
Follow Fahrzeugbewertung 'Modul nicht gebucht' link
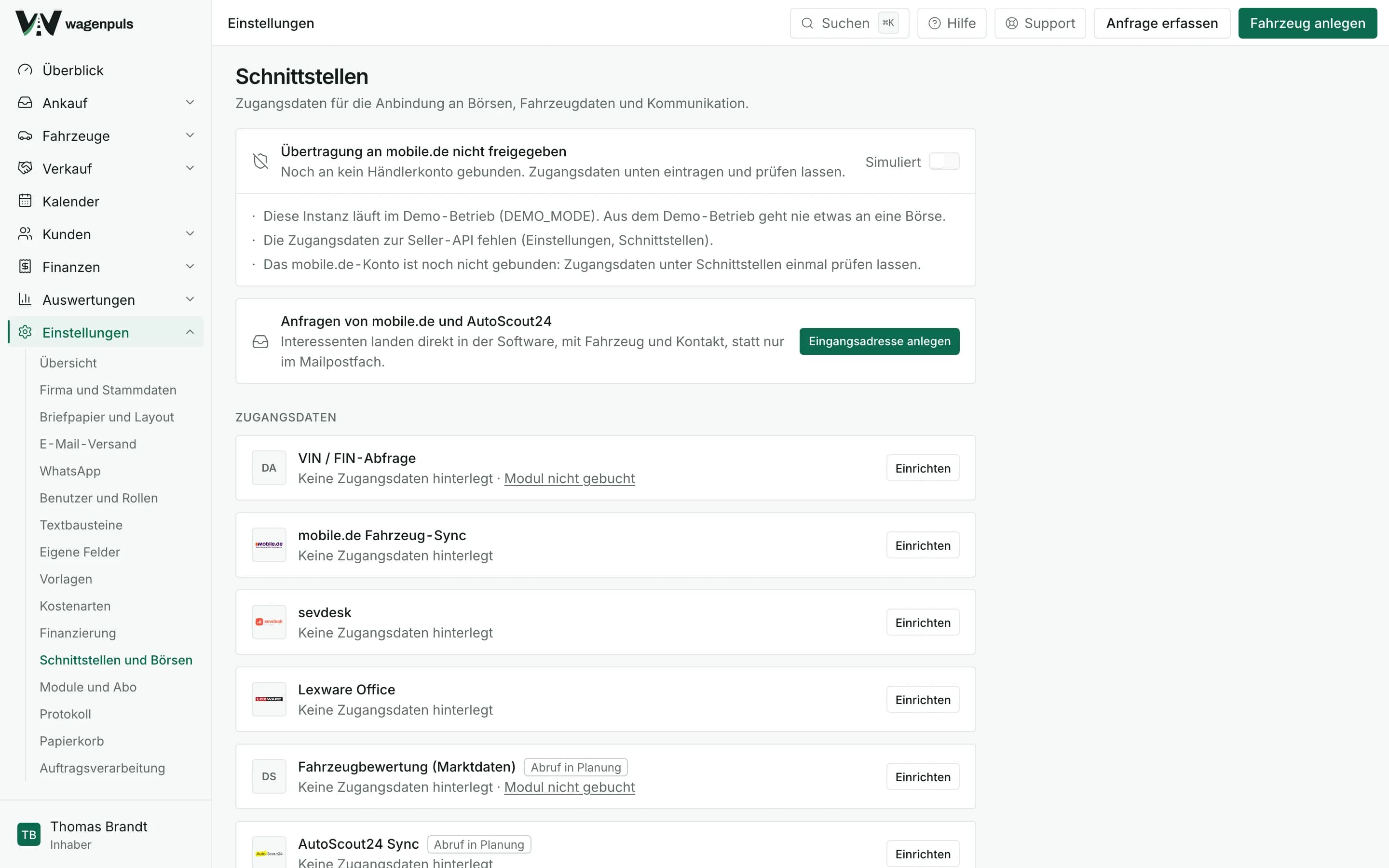570,787
